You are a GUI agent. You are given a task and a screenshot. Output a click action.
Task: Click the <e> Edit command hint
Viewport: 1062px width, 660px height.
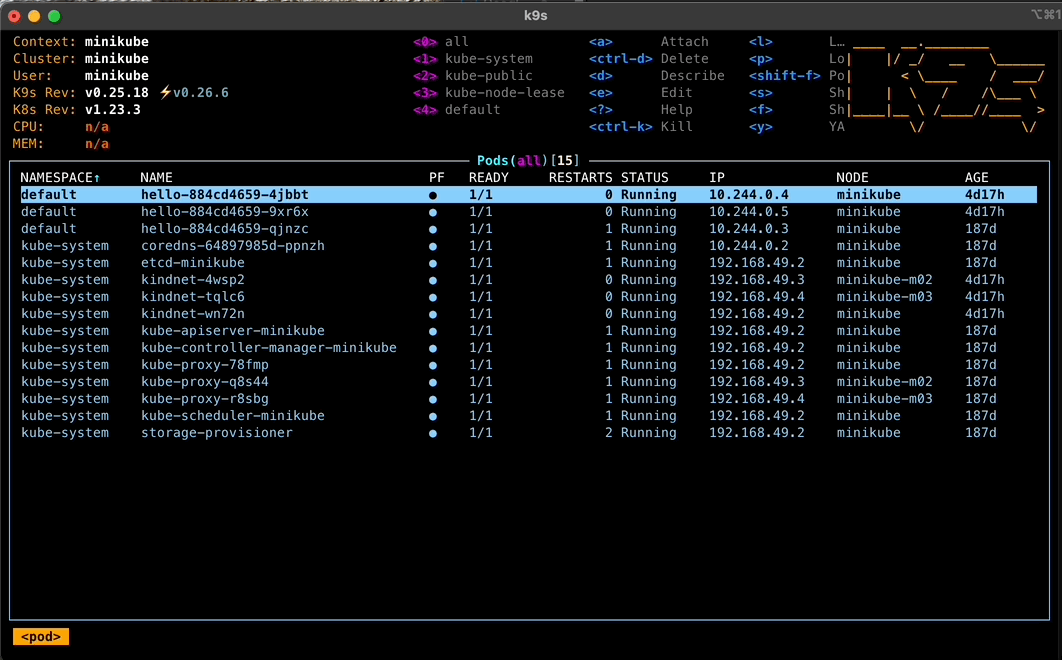pyautogui.click(x=641, y=92)
